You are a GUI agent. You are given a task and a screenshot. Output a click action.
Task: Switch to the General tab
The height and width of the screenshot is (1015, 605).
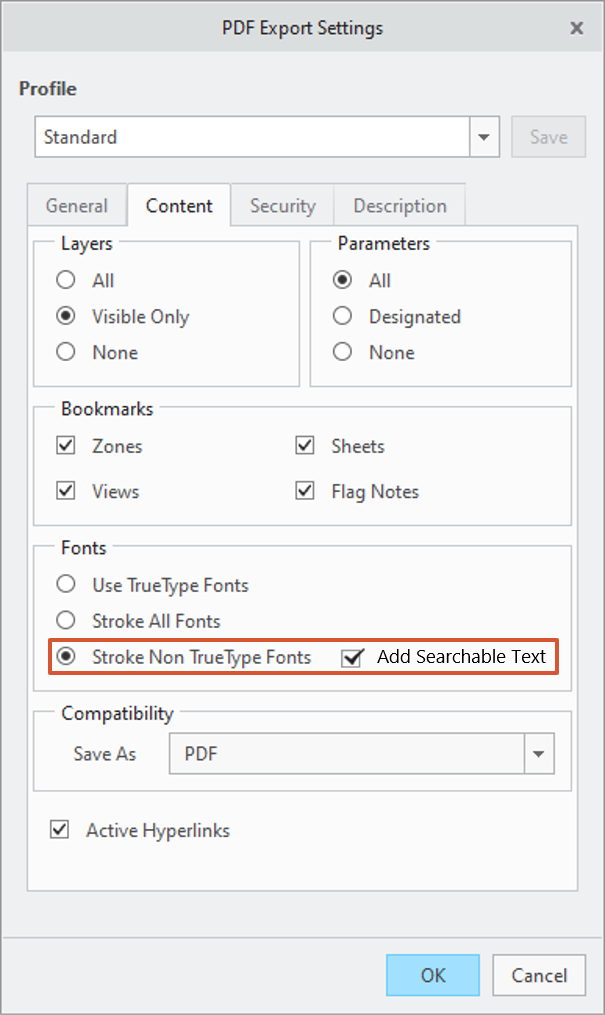(77, 206)
